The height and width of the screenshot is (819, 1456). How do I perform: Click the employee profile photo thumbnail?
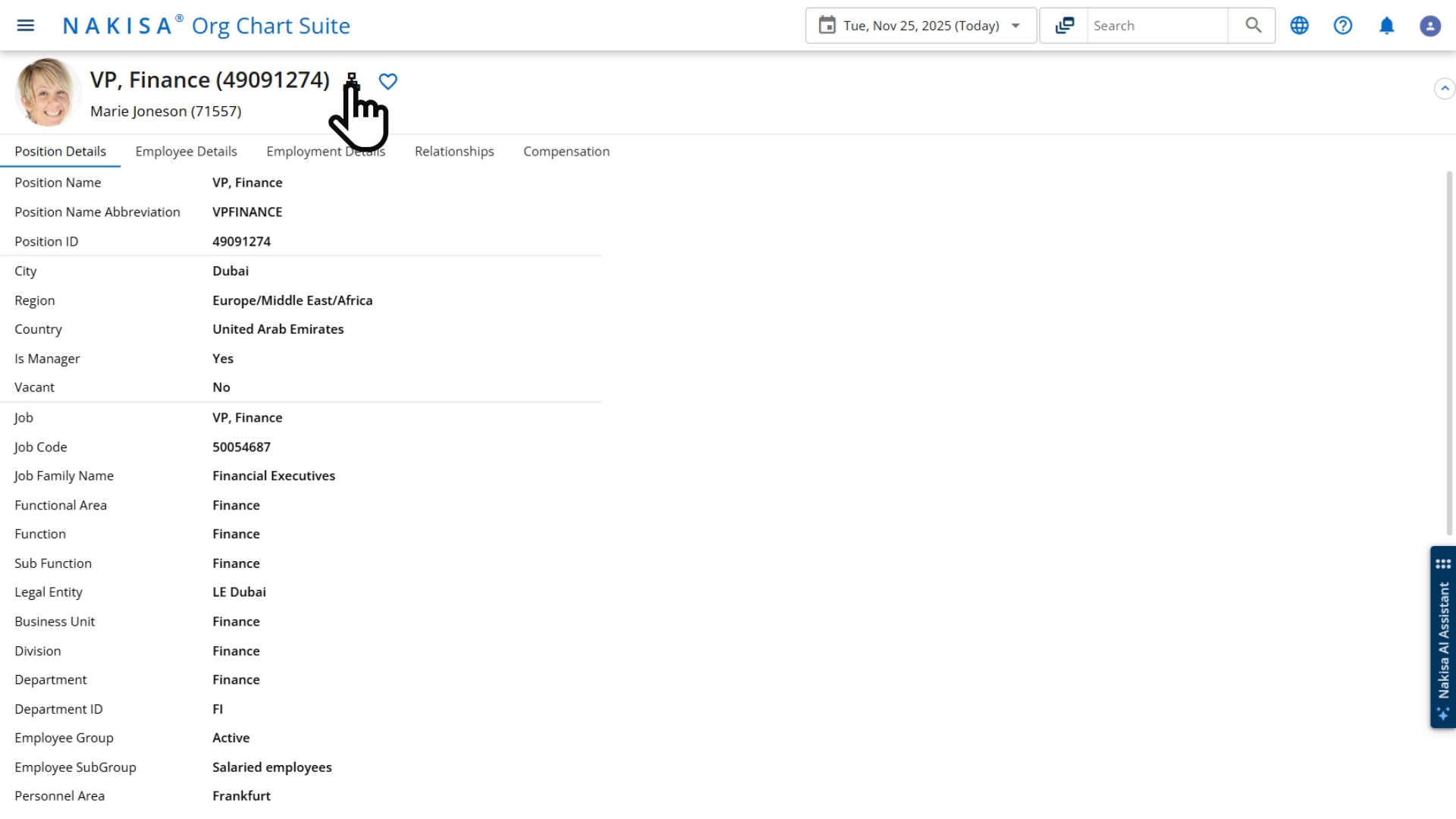(x=46, y=92)
